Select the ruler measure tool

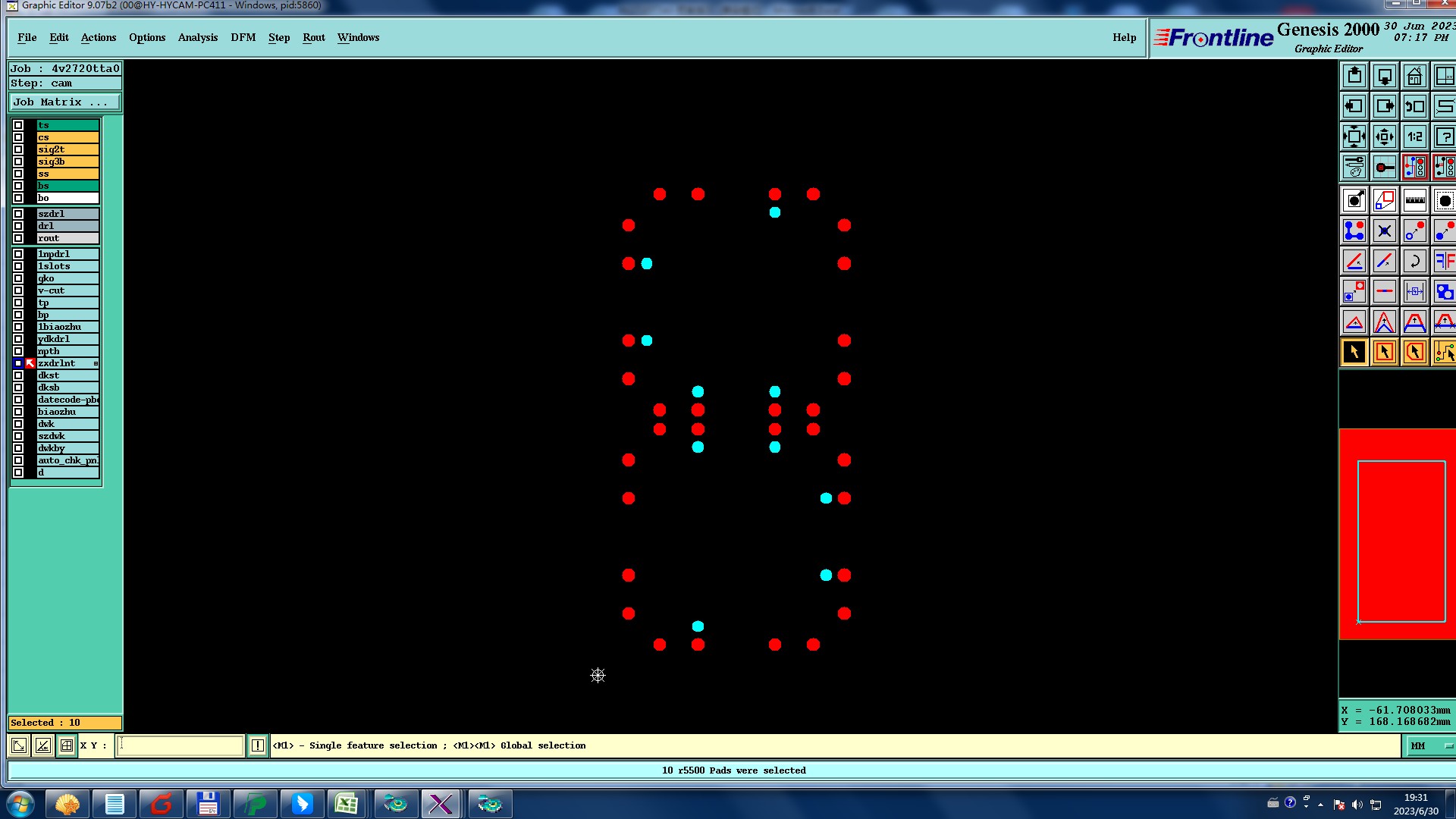coord(1414,200)
